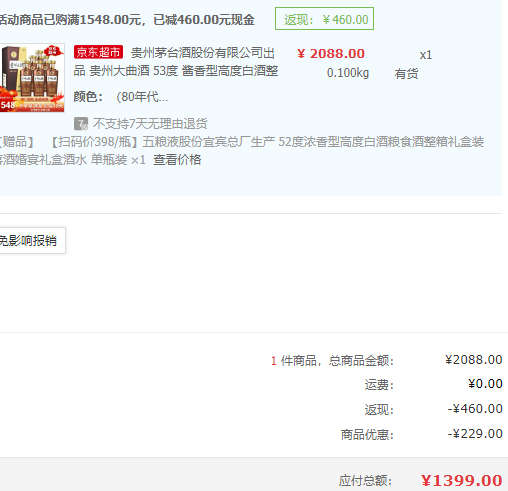
Task: Open the Moutai liquor product thumbnail
Action: point(32,78)
